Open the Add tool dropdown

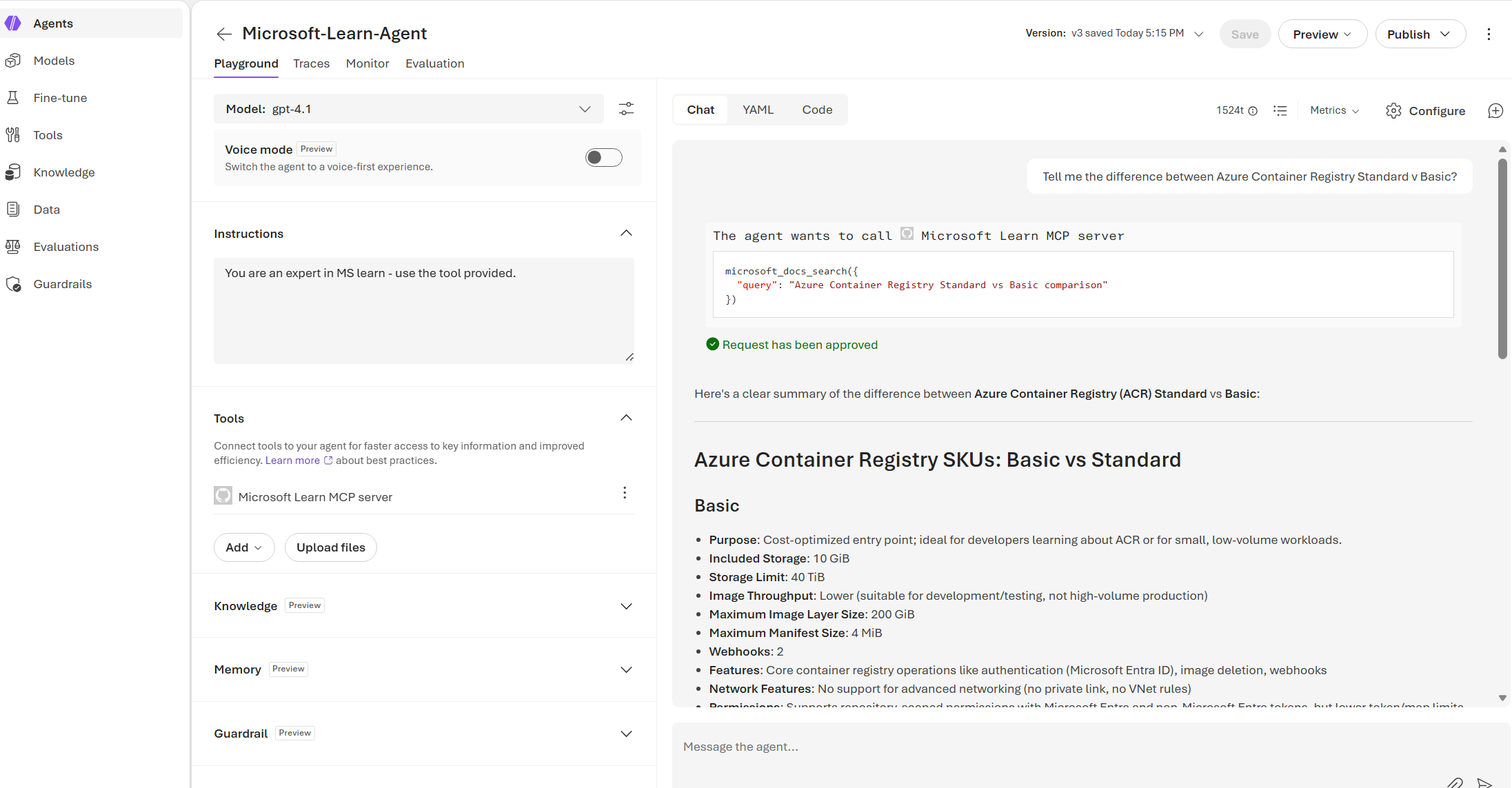pos(244,547)
